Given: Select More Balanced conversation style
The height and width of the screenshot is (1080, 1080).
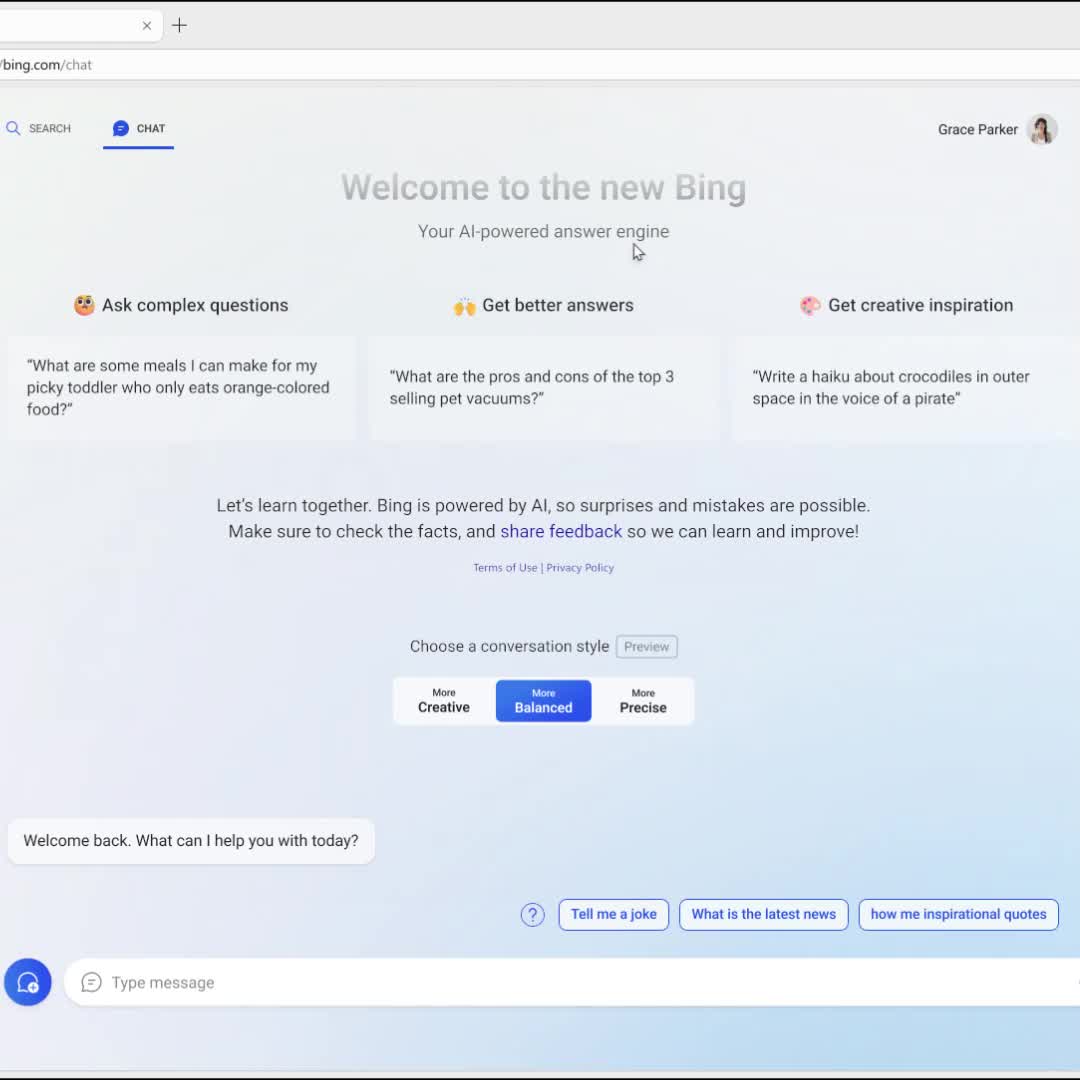Looking at the screenshot, I should pyautogui.click(x=543, y=700).
